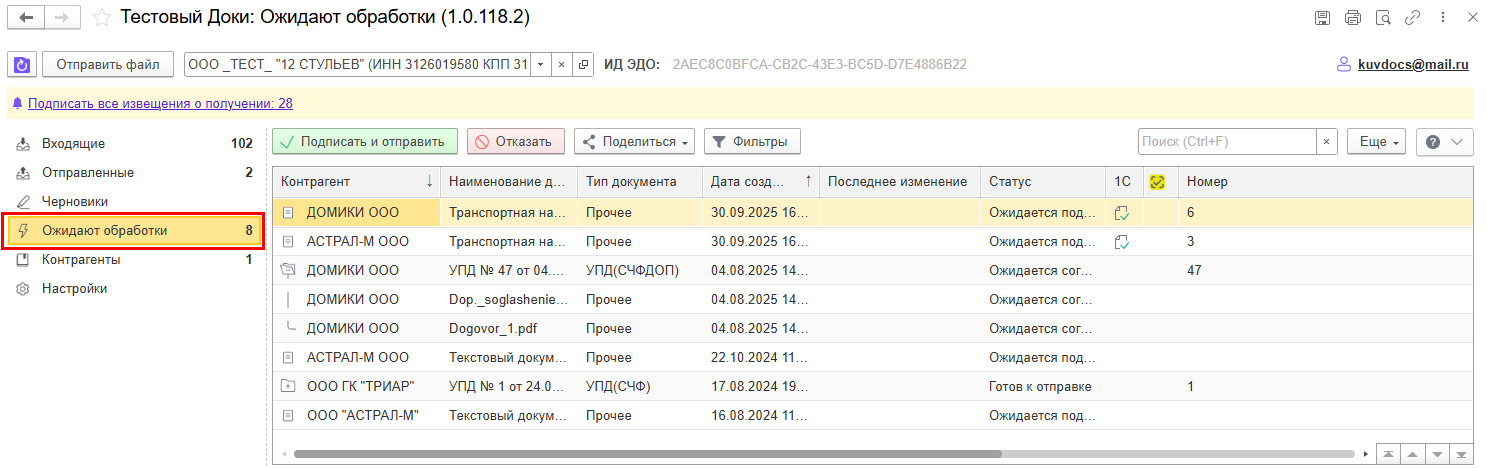The image size is (1487, 468).
Task: Open the document preview magnifier icon
Action: pyautogui.click(x=1383, y=18)
